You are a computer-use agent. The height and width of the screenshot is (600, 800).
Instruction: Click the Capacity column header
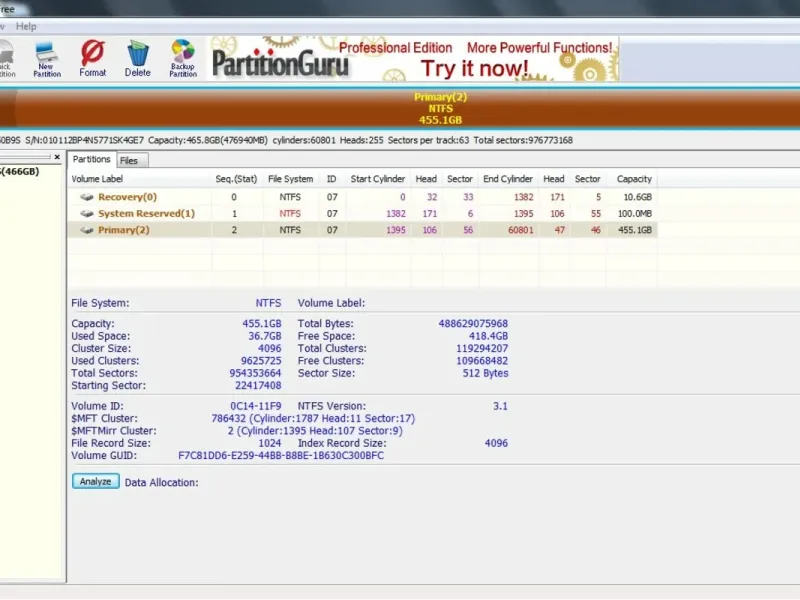[634, 179]
